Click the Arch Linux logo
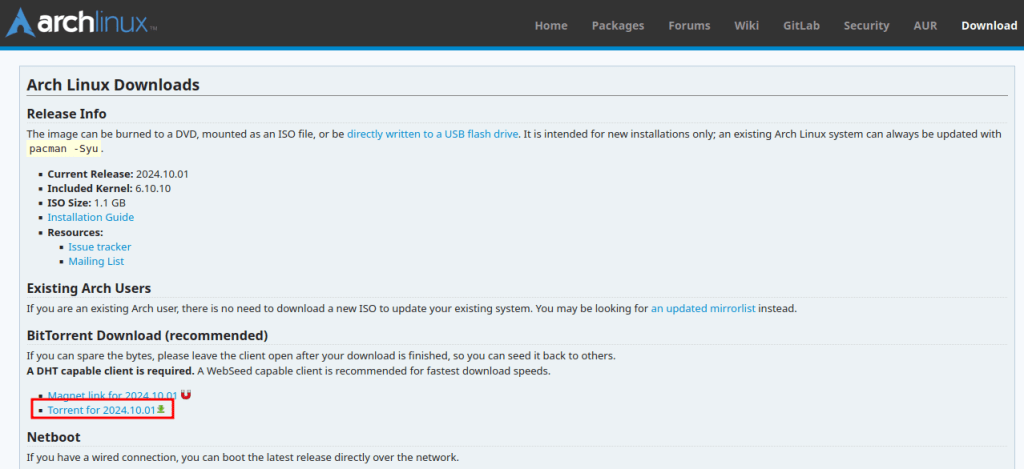Screen dimensions: 1024x469 [80, 24]
